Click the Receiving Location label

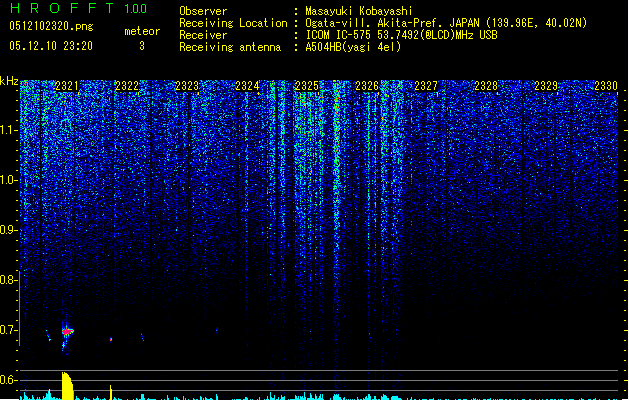pyautogui.click(x=233, y=23)
